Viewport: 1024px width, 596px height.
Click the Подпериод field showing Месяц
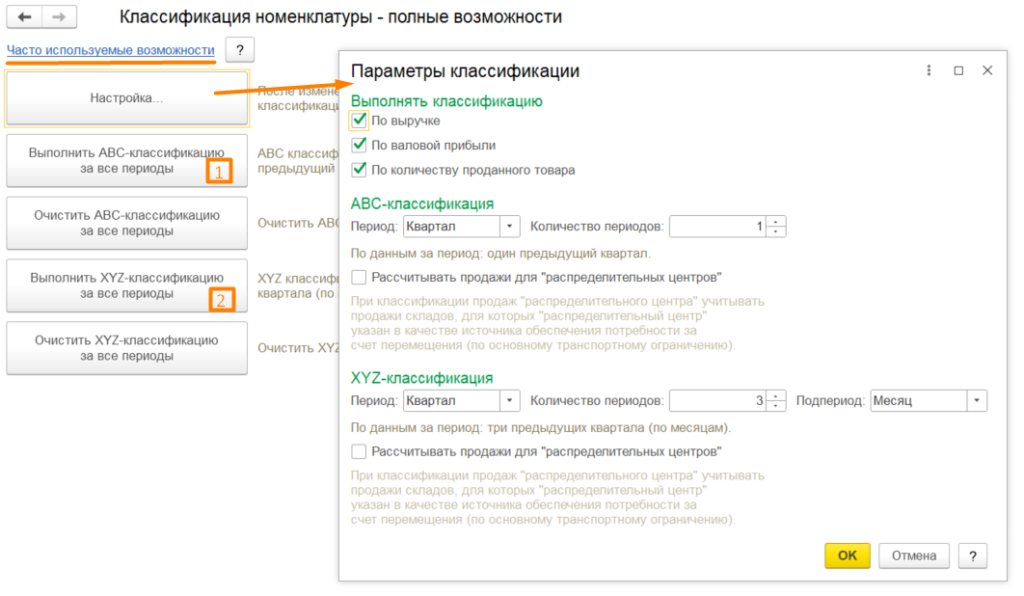coord(919,401)
